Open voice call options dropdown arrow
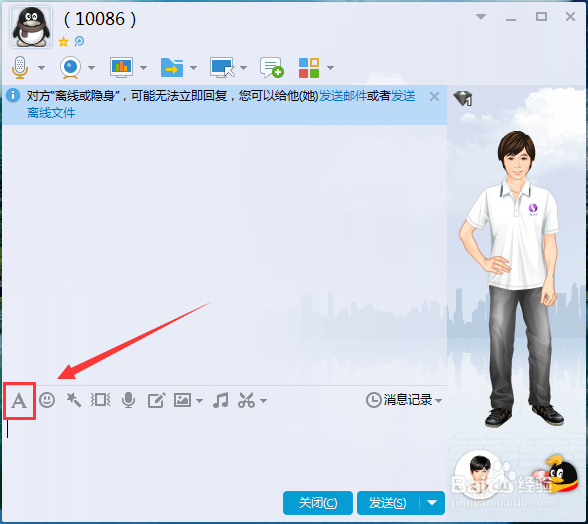This screenshot has height=524, width=588. (x=42, y=68)
